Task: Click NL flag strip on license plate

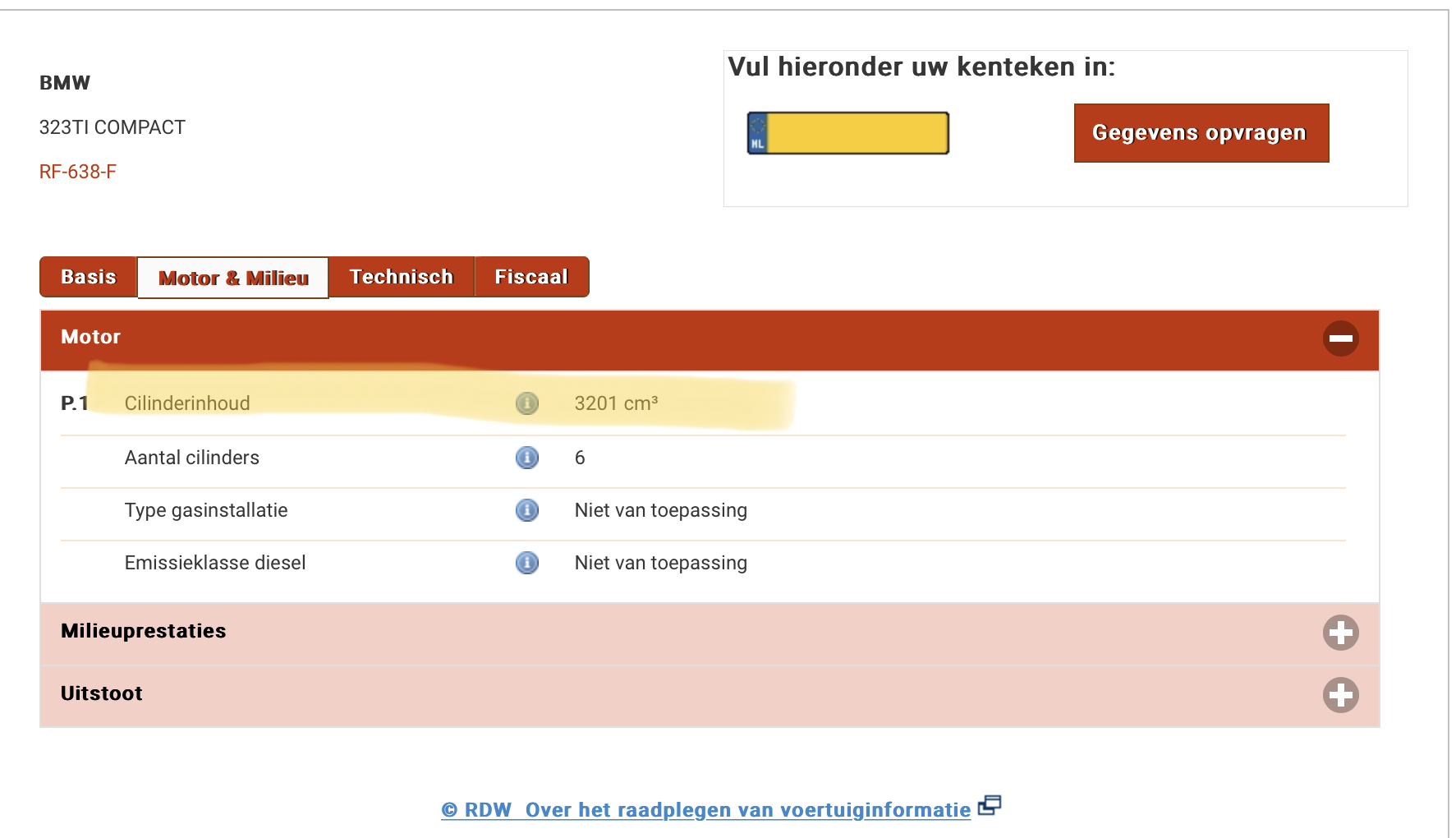Action: (757, 133)
